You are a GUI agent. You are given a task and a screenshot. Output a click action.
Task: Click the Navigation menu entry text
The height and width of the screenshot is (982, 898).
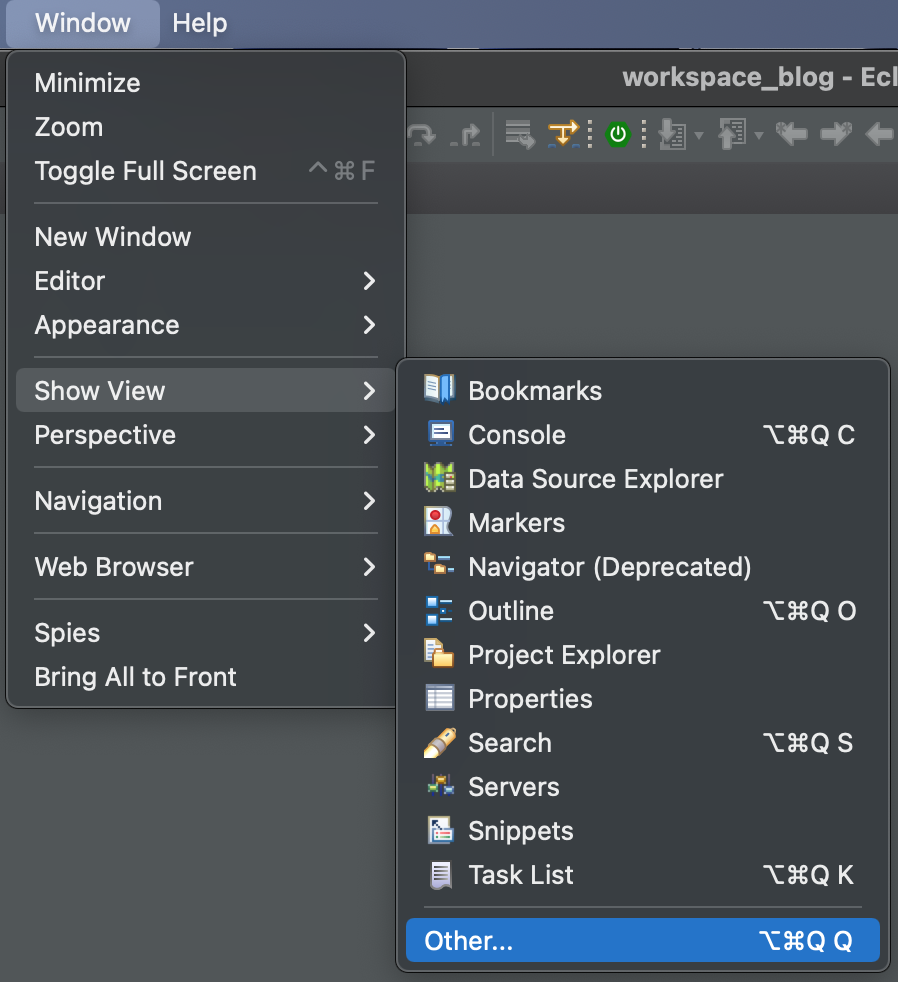98,501
